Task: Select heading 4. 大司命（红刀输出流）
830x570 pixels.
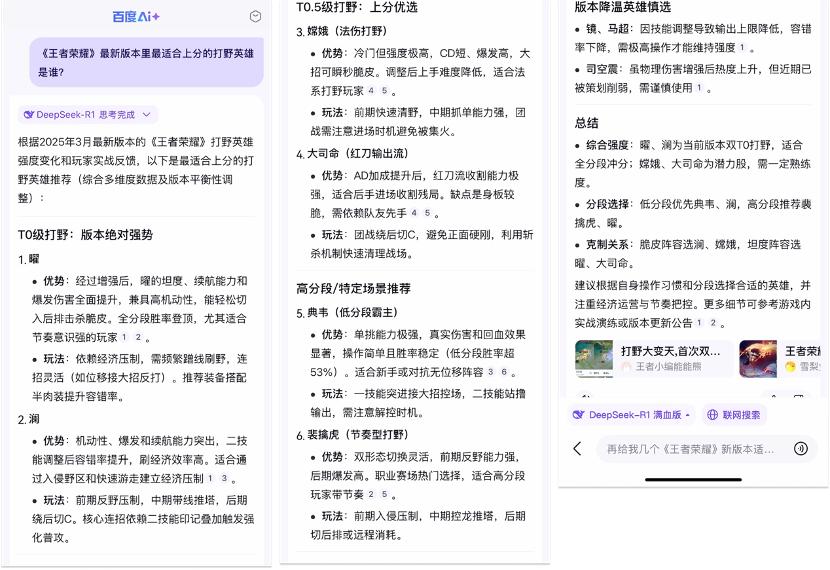Action: point(353,153)
